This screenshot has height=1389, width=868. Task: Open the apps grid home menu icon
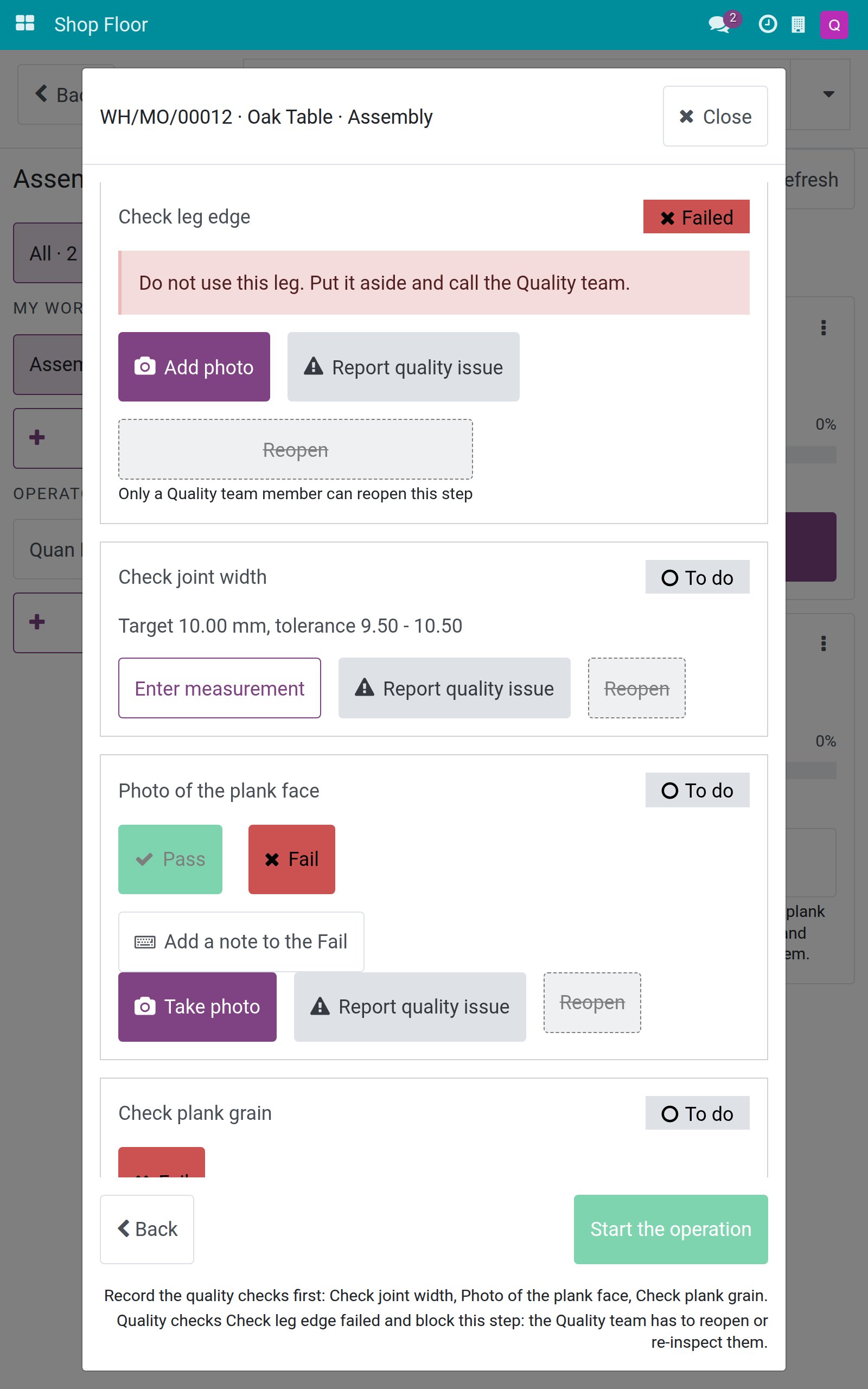click(25, 24)
